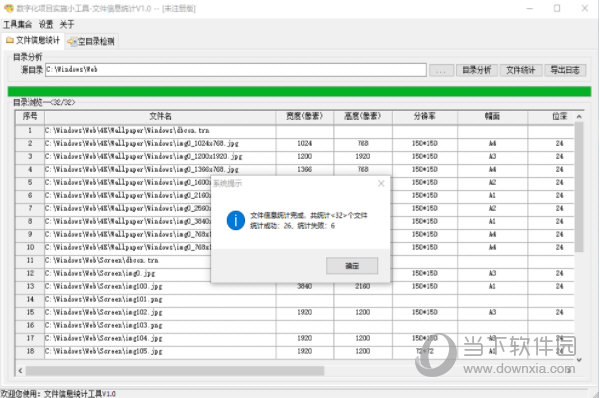This screenshot has height=398, width=600.
Task: Select the row img0_1200x1920.jpg
Action: [x=295, y=157]
